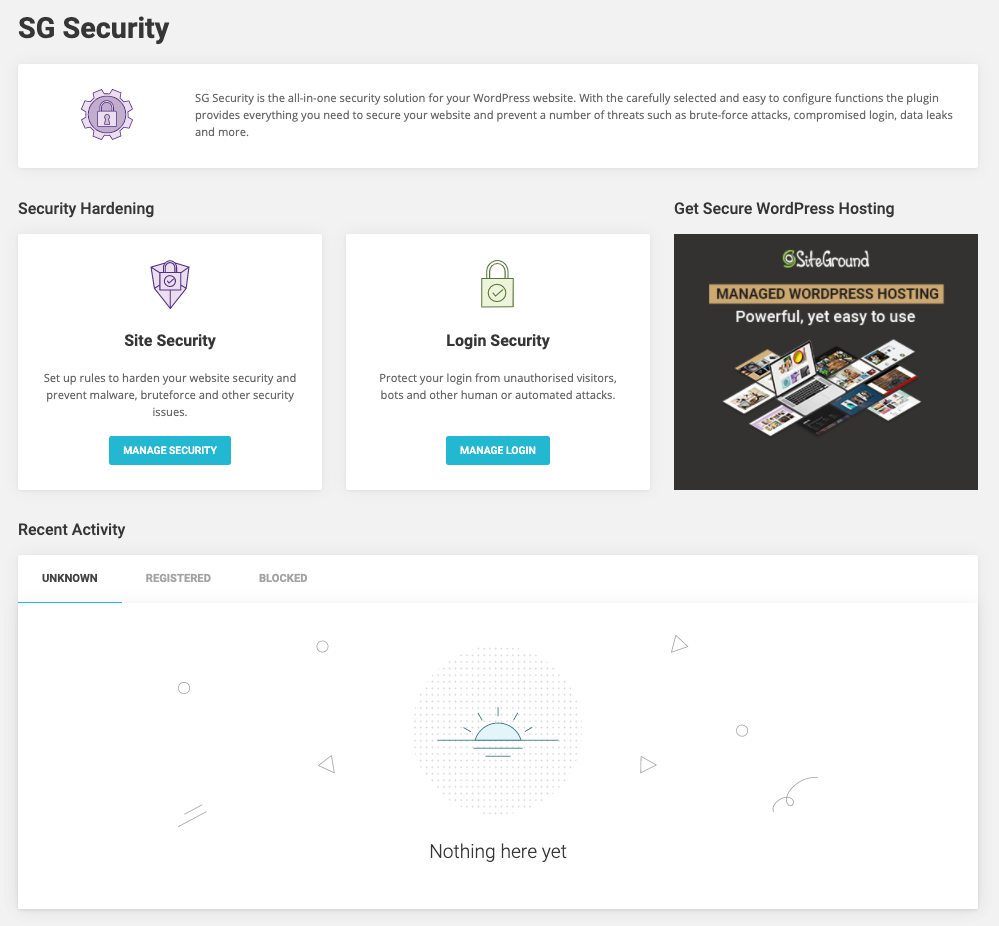Viewport: 999px width, 926px height.
Task: Click the purple gear padlock SG Security icon
Action: [106, 114]
